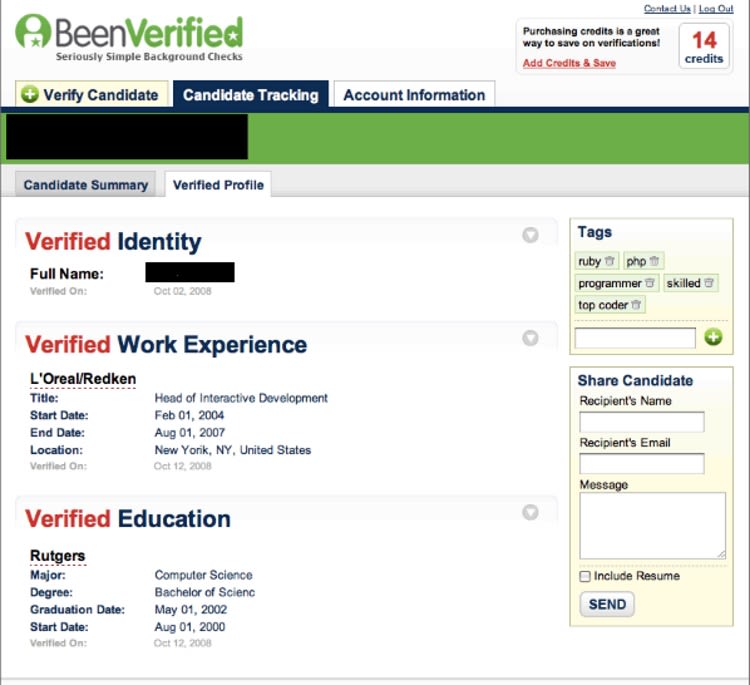This screenshot has height=685, width=750.
Task: Click the ruby tag label
Action: point(589,261)
